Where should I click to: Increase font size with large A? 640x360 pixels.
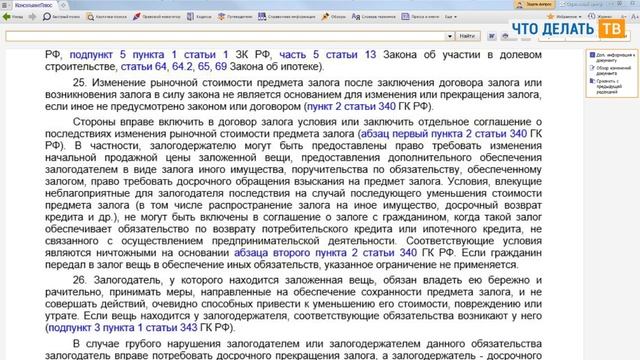(x=635, y=17)
